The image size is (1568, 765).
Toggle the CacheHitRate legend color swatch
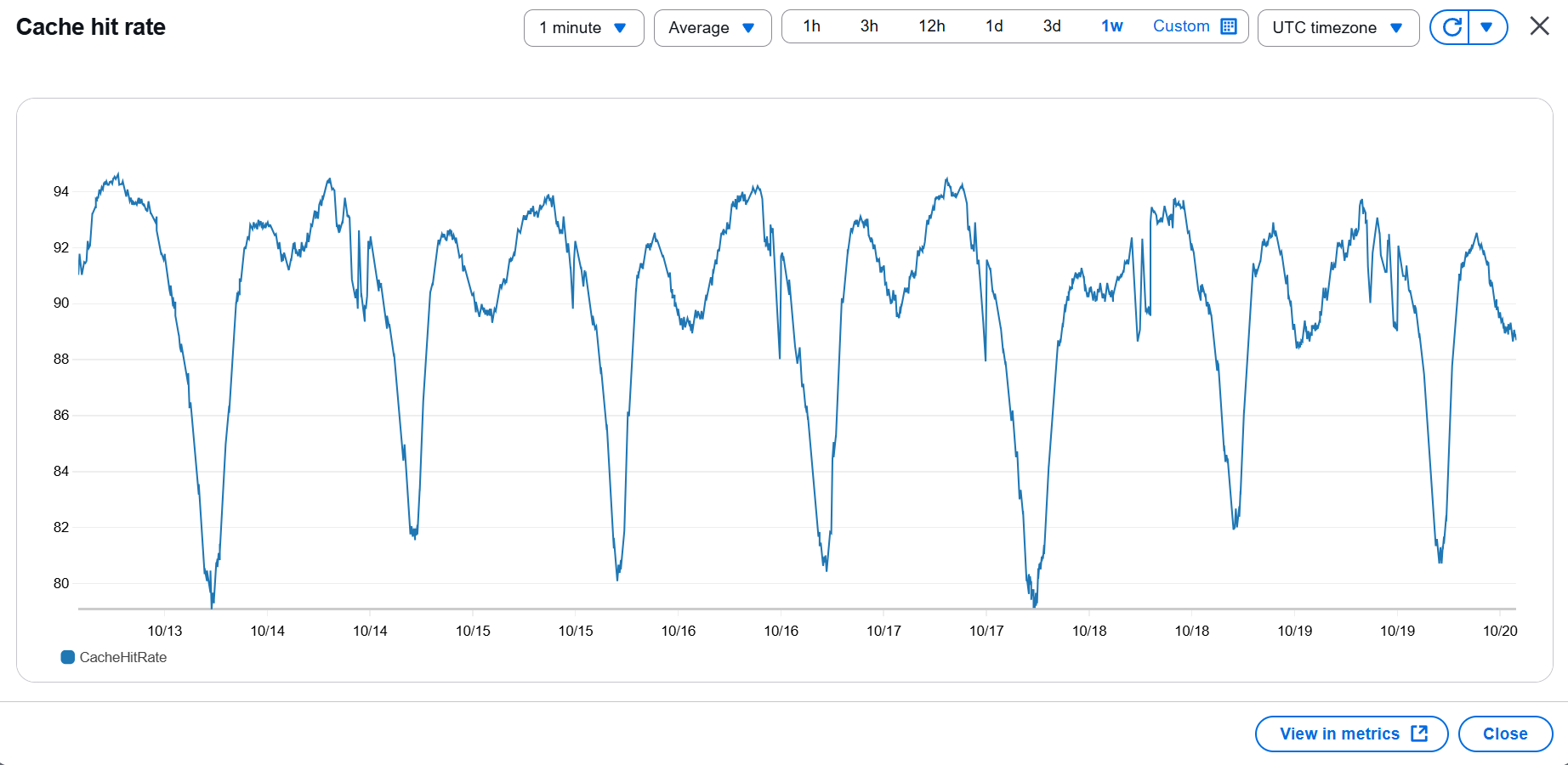point(68,657)
